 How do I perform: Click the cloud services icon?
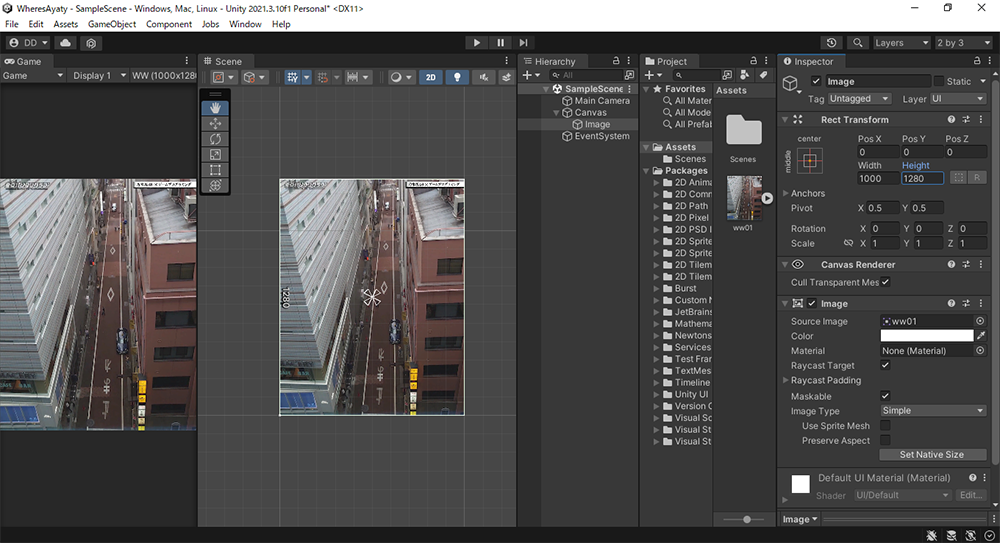pyautogui.click(x=66, y=43)
